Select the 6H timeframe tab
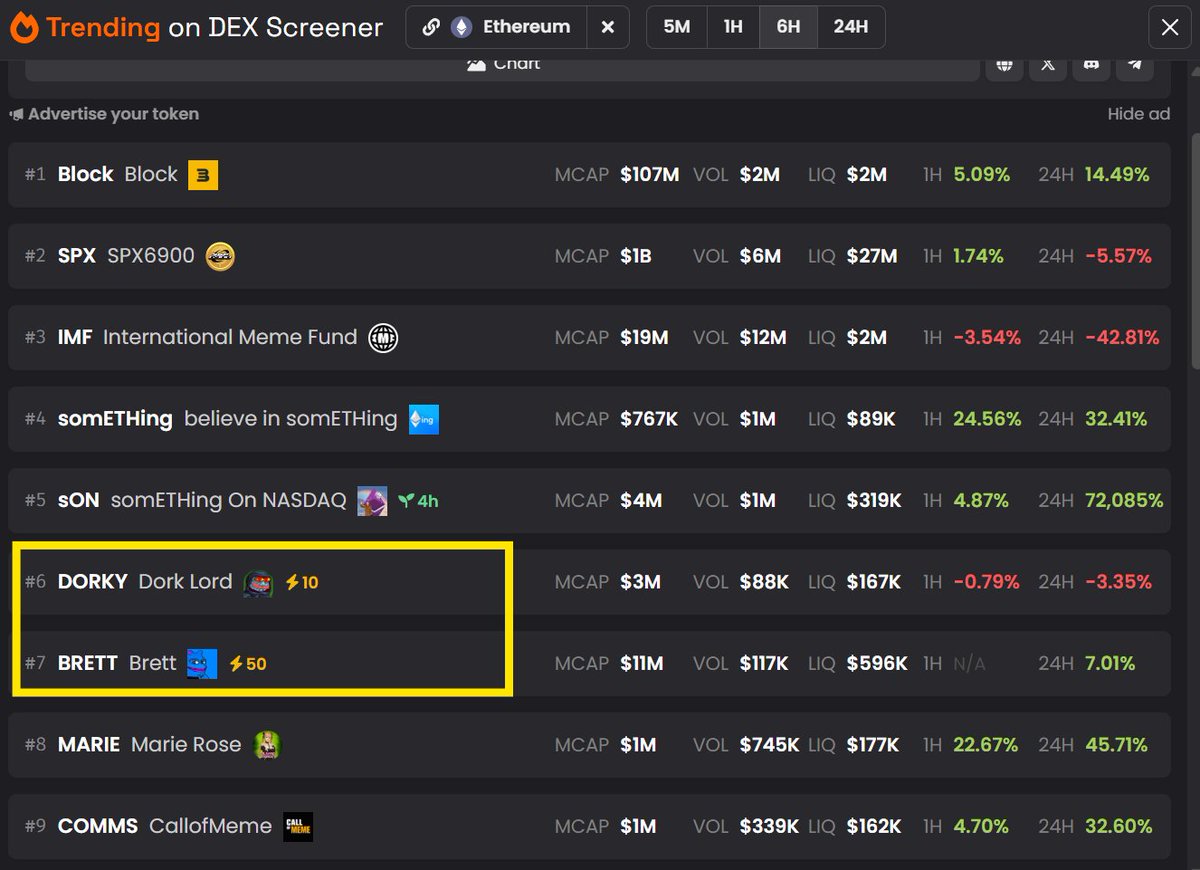 tap(788, 27)
